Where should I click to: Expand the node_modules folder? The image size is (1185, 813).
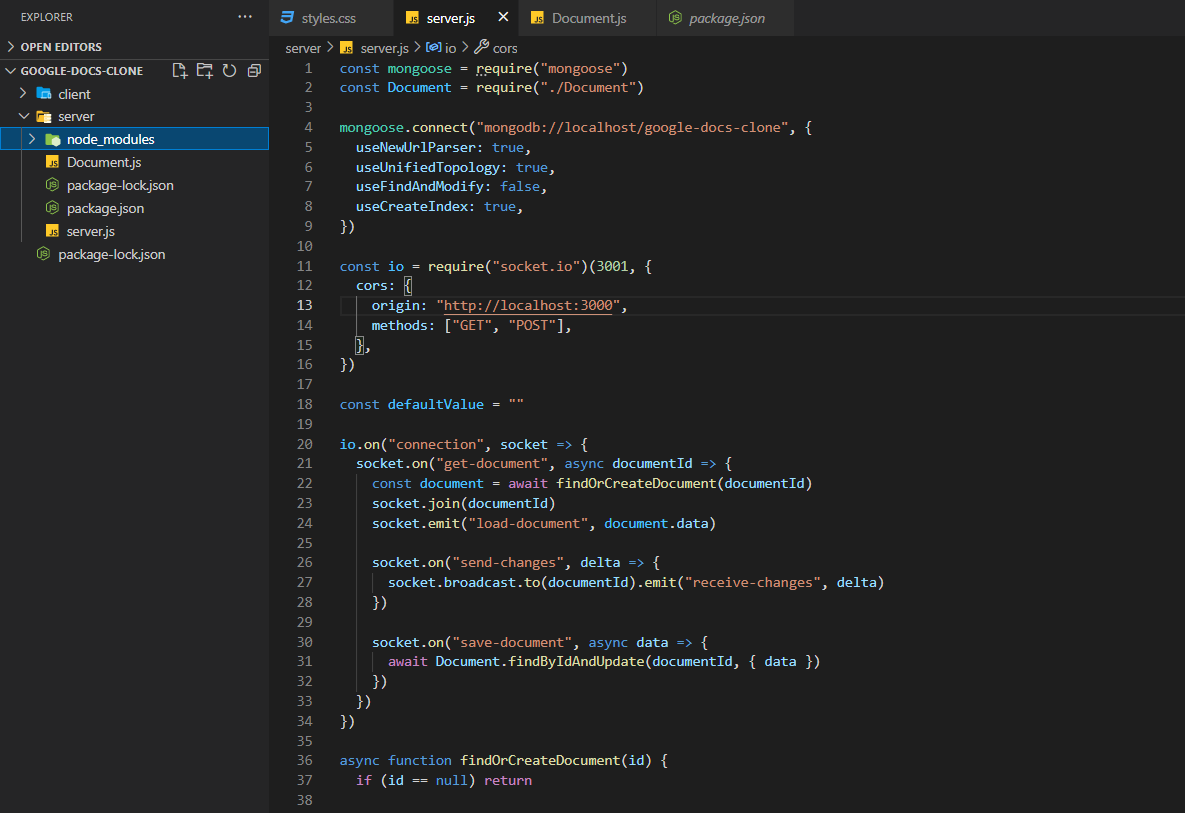pyautogui.click(x=32, y=139)
